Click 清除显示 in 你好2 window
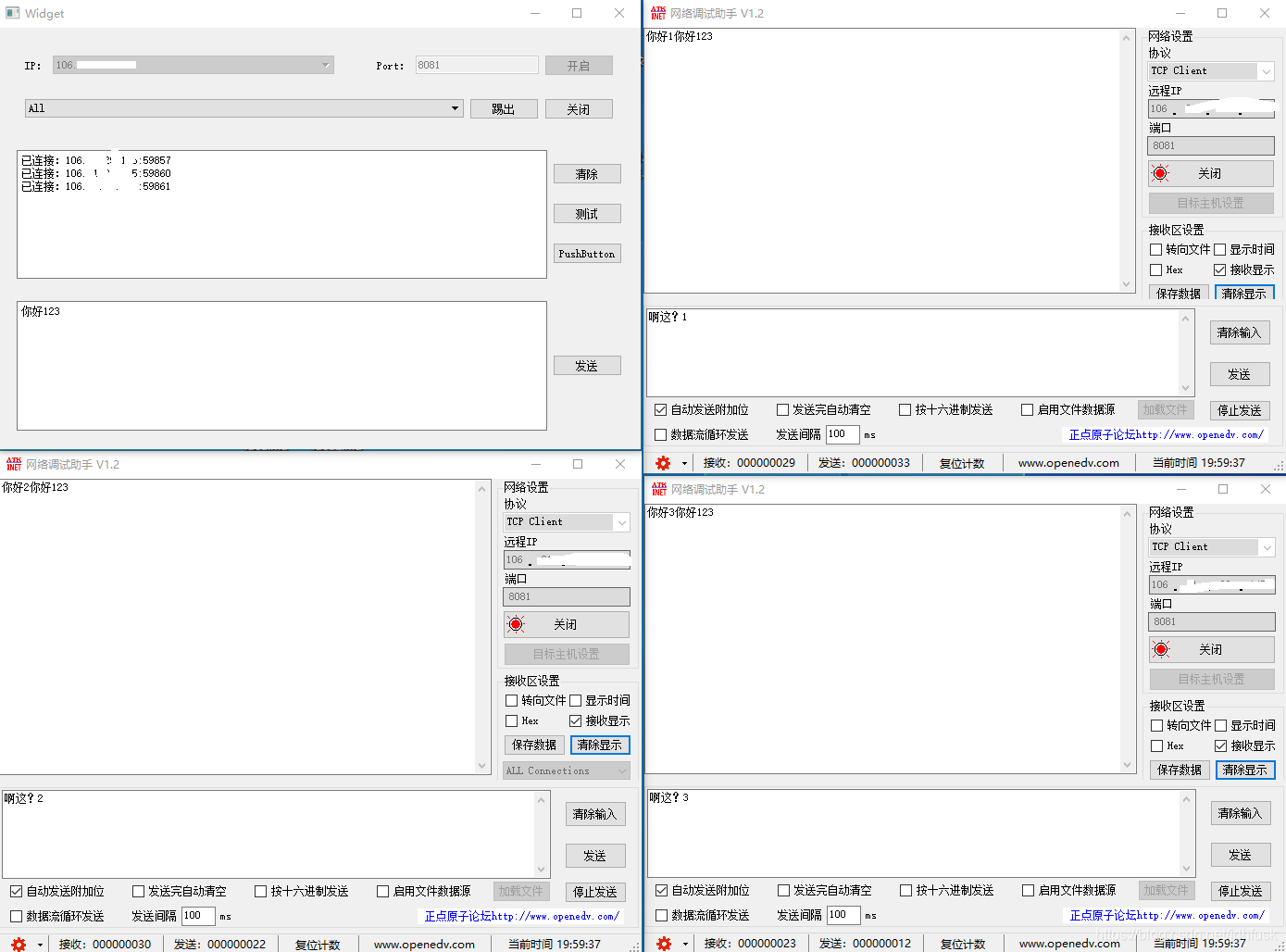This screenshot has width=1286, height=952. [x=600, y=745]
